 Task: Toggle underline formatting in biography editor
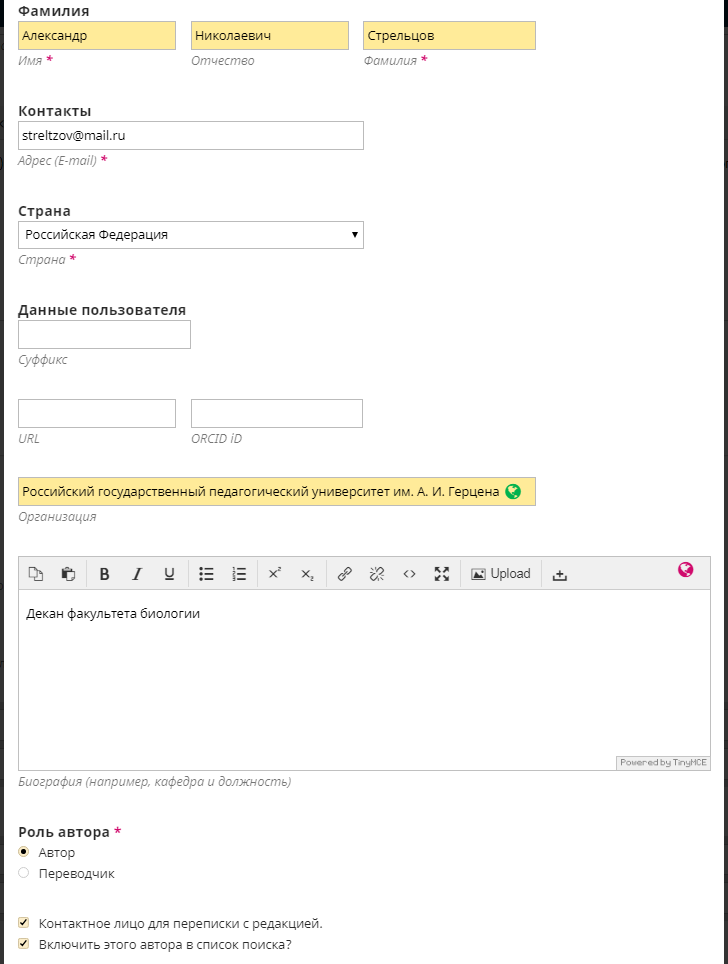tap(169, 574)
